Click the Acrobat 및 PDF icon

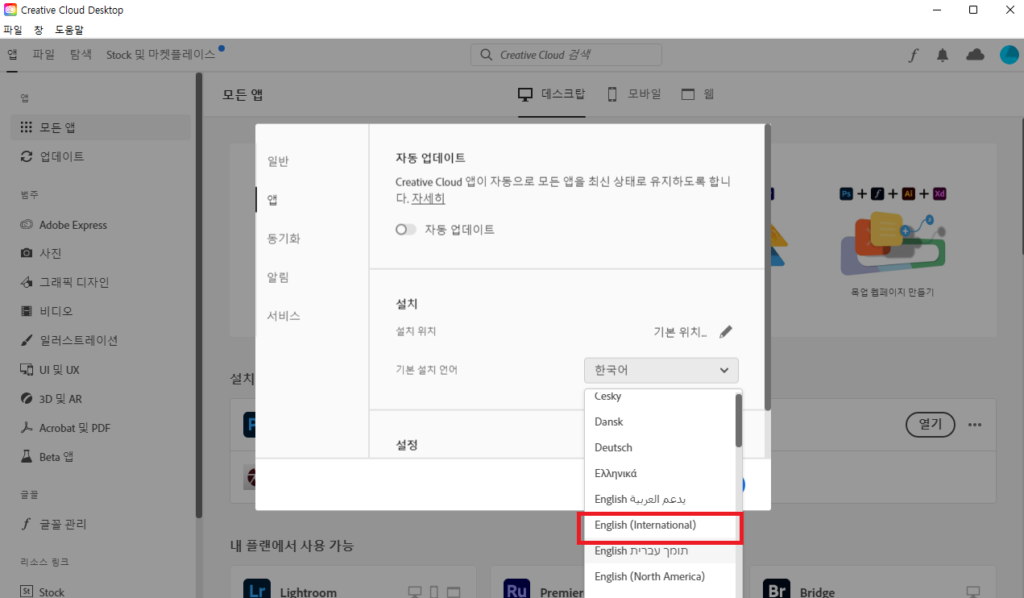click(26, 428)
